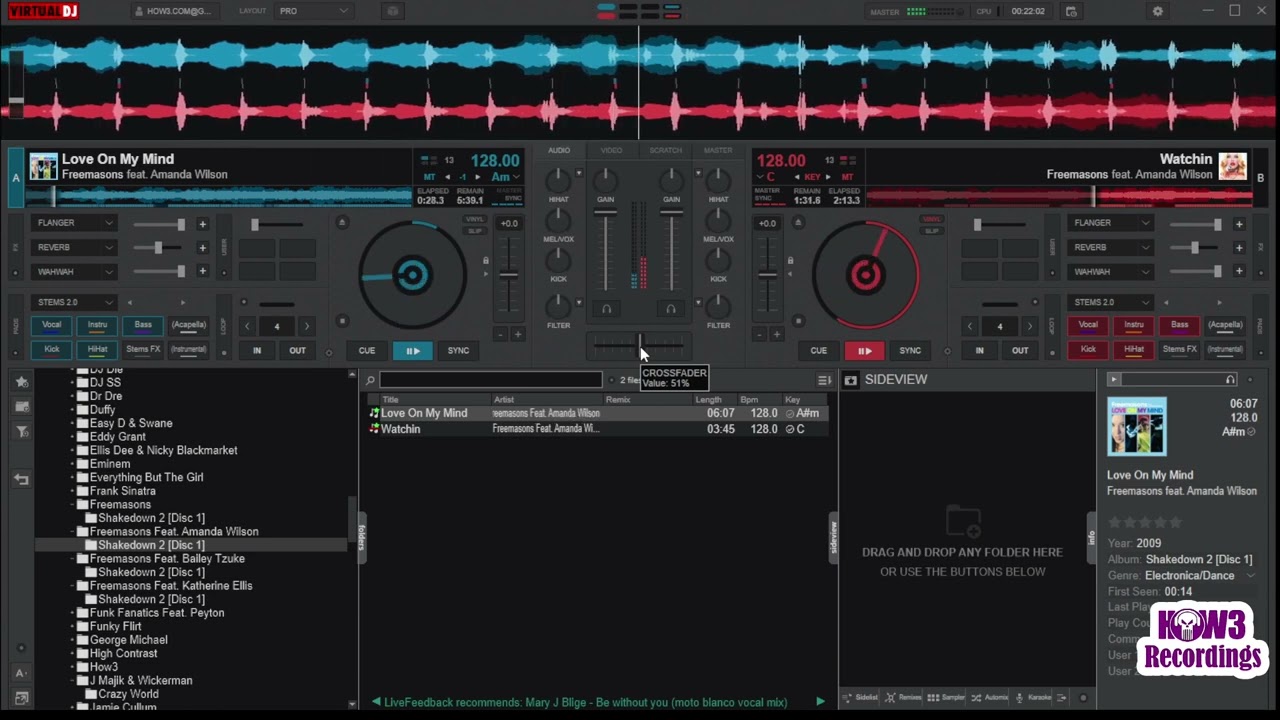Click loop OUT on deck B

click(x=1020, y=351)
